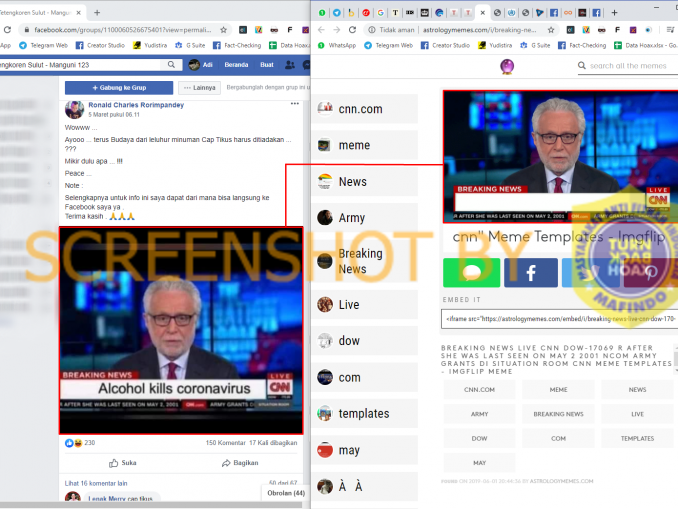Viewport: 678px width, 509px height.
Task: Select the cnn.com tag in sidebar
Action: coord(365,109)
